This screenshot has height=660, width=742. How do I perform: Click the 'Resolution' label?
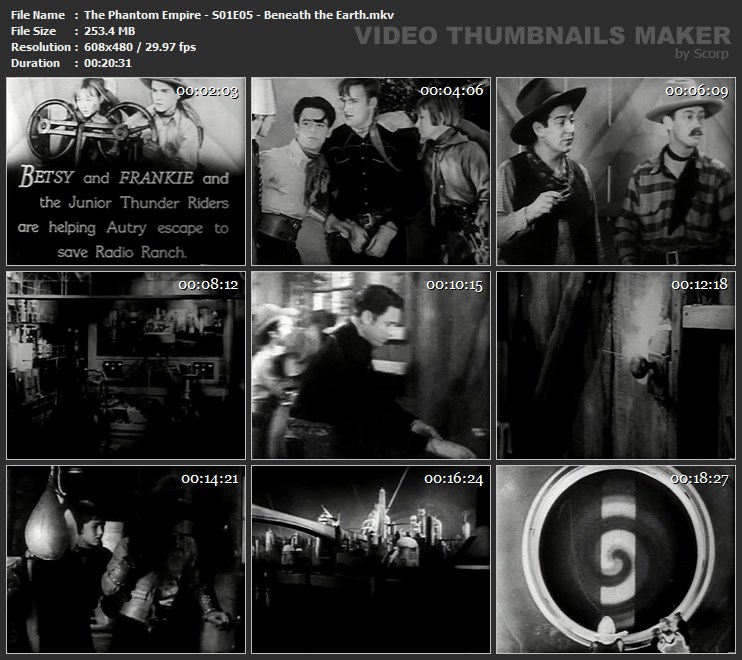(x=41, y=47)
